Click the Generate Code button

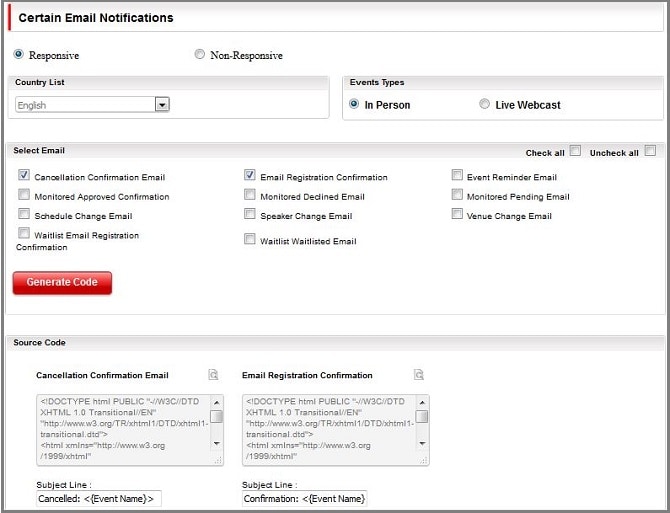click(62, 282)
